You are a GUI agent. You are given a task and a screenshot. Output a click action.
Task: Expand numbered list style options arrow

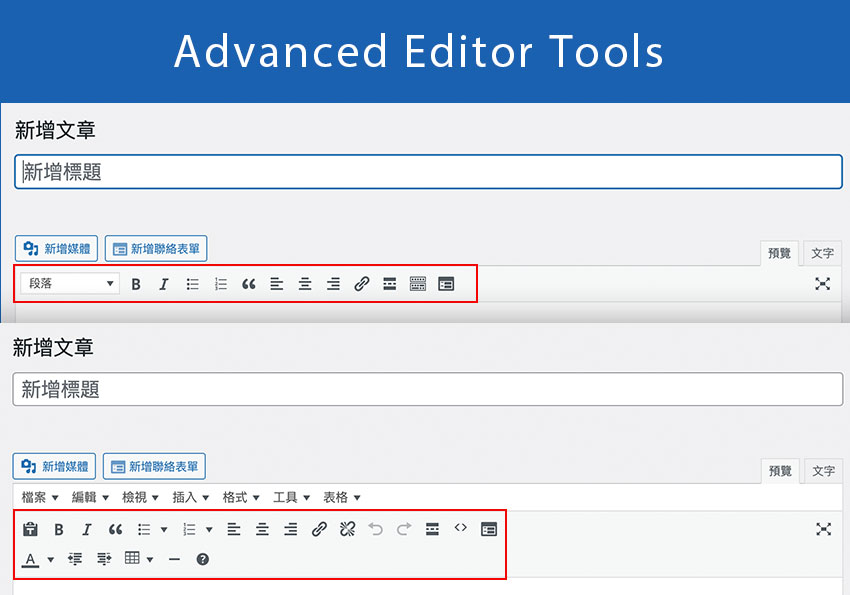pos(209,529)
